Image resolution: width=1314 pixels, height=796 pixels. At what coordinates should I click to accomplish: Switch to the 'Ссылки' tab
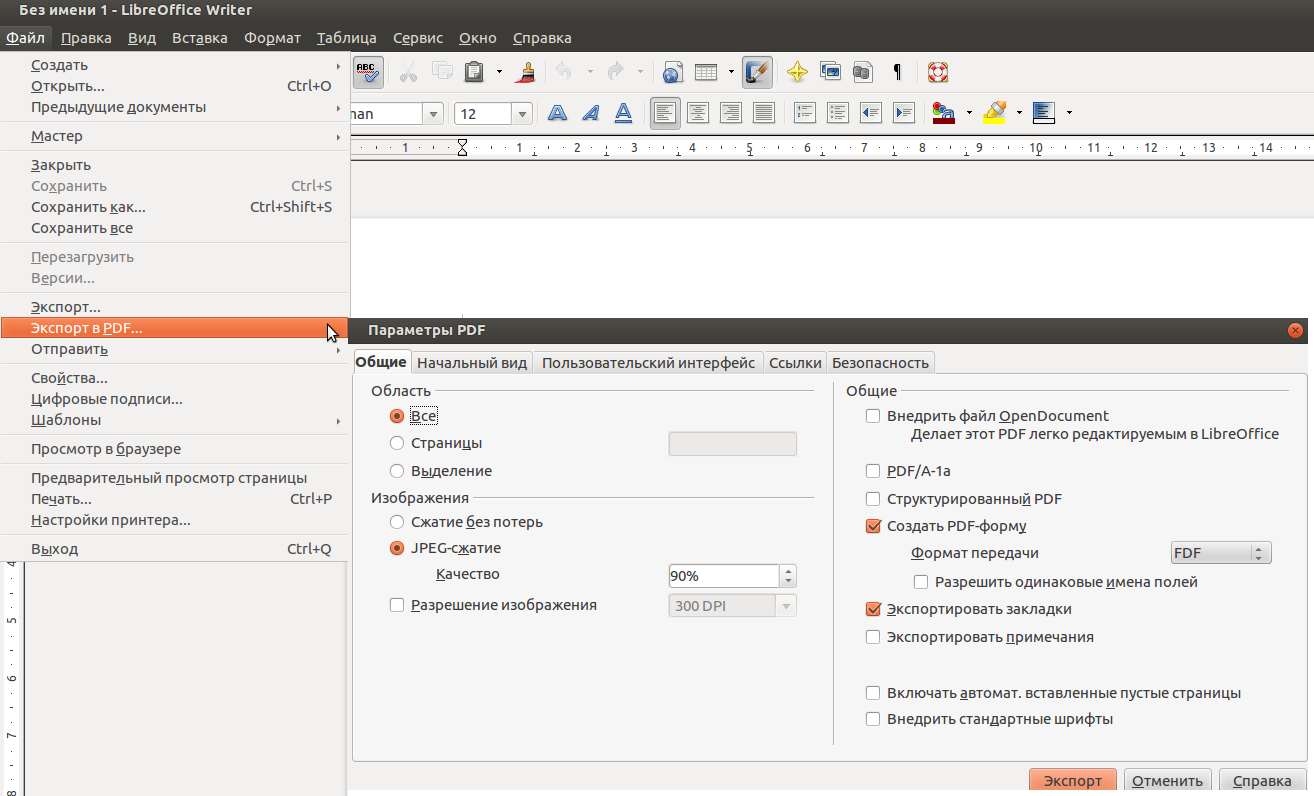(795, 363)
